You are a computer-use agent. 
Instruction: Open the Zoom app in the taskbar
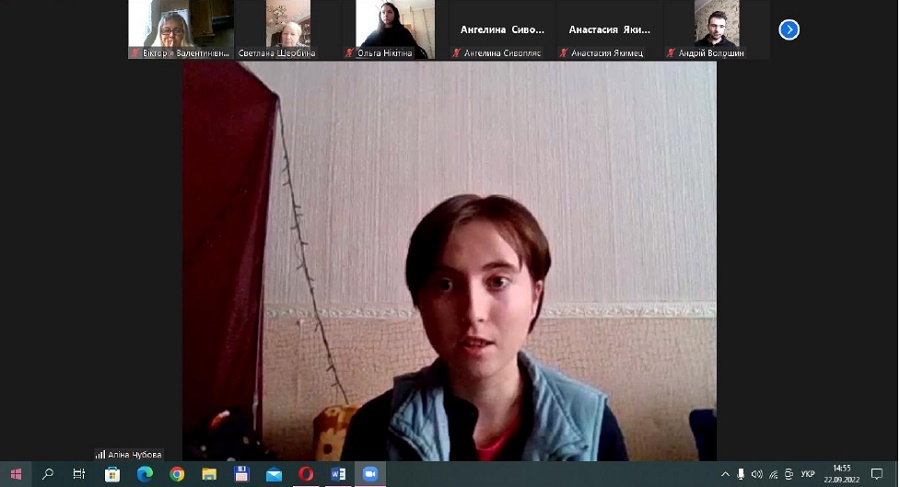coord(370,474)
